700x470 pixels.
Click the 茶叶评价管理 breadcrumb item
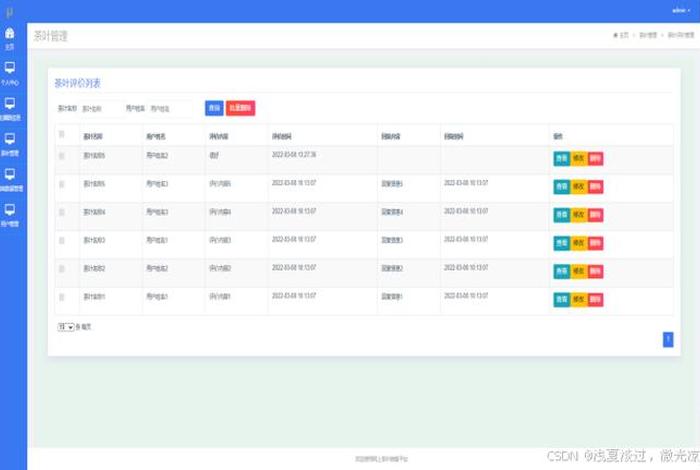pyautogui.click(x=681, y=35)
